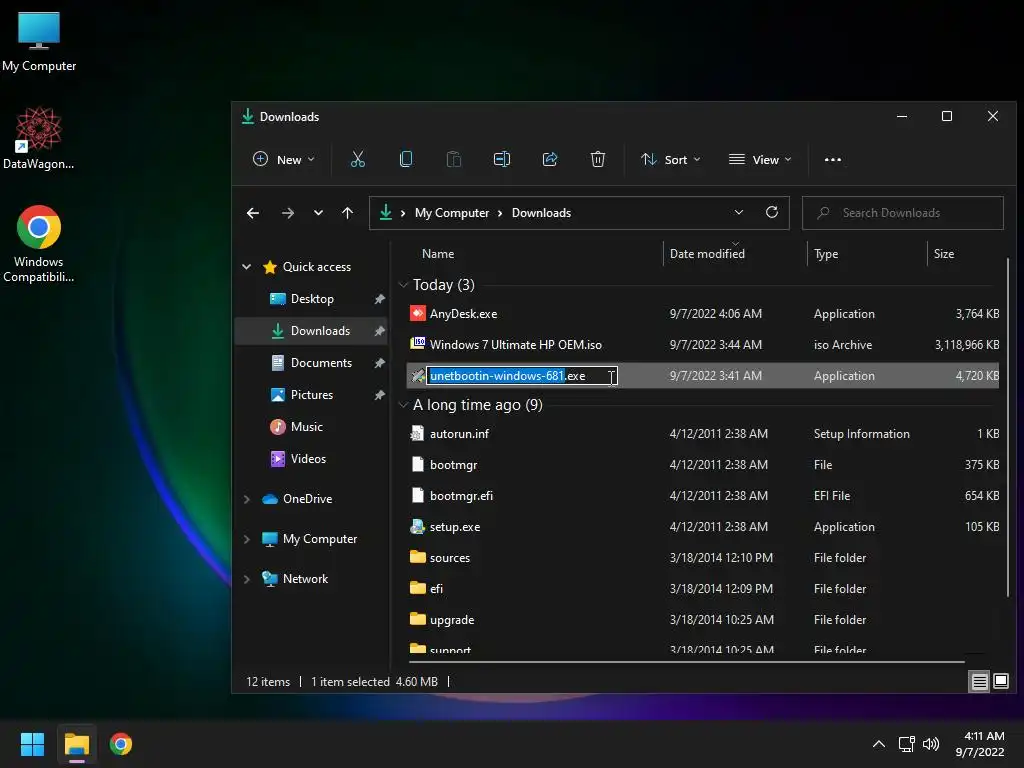Expand the OneDrive tree node
Image resolution: width=1024 pixels, height=768 pixels.
tap(247, 499)
